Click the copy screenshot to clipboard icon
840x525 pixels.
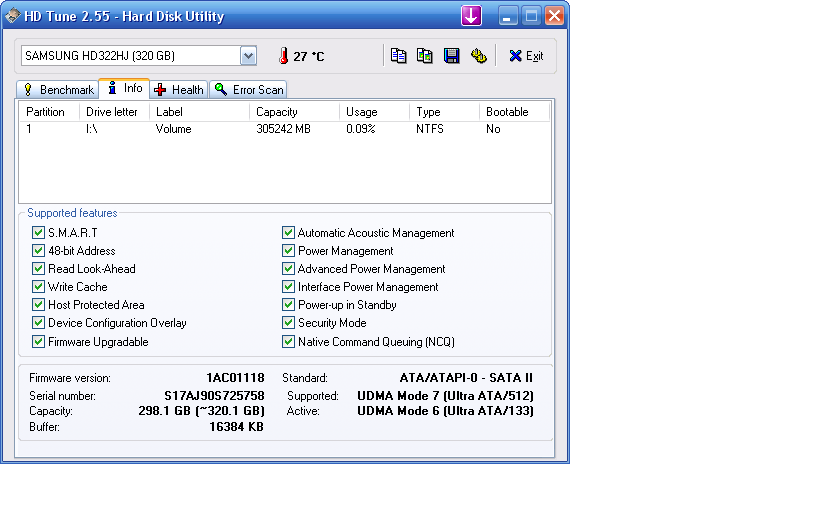425,56
